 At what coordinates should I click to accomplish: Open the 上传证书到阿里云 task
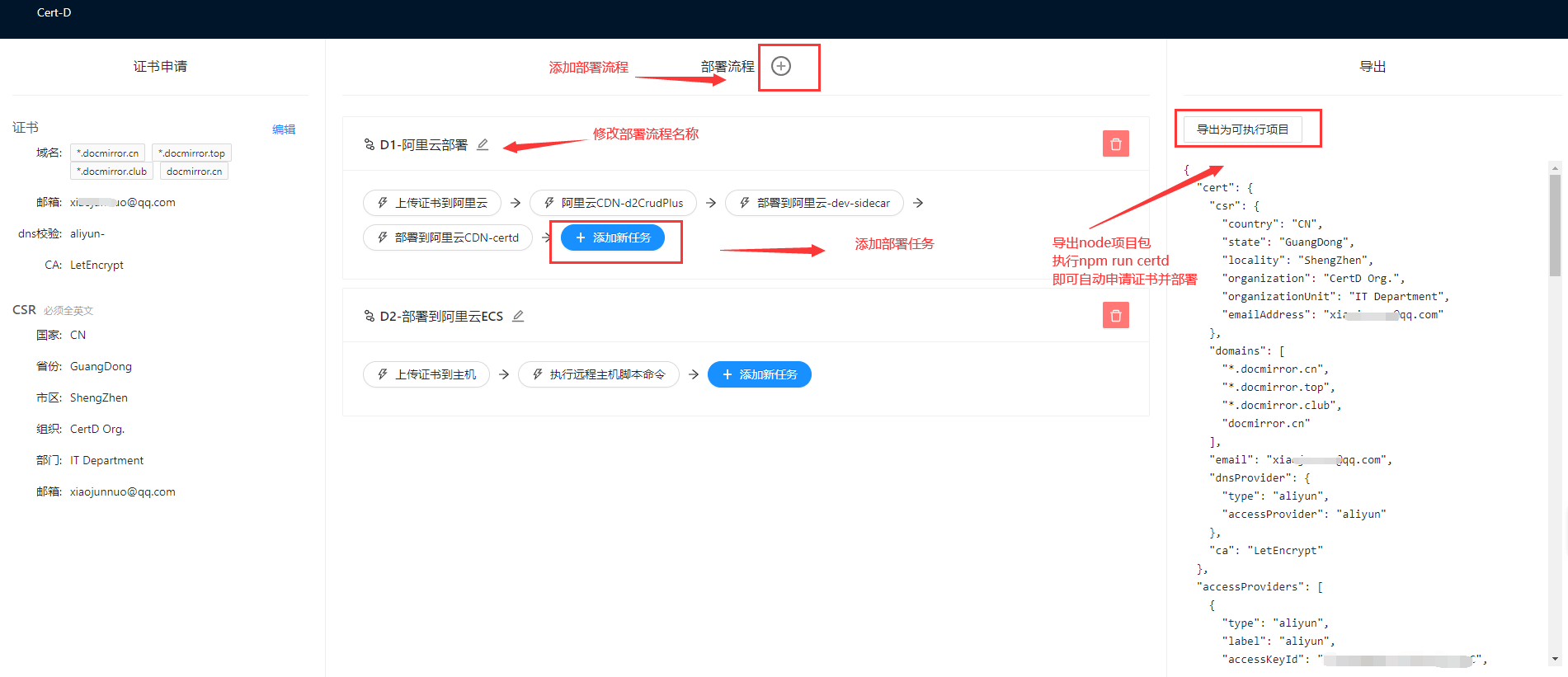432,203
